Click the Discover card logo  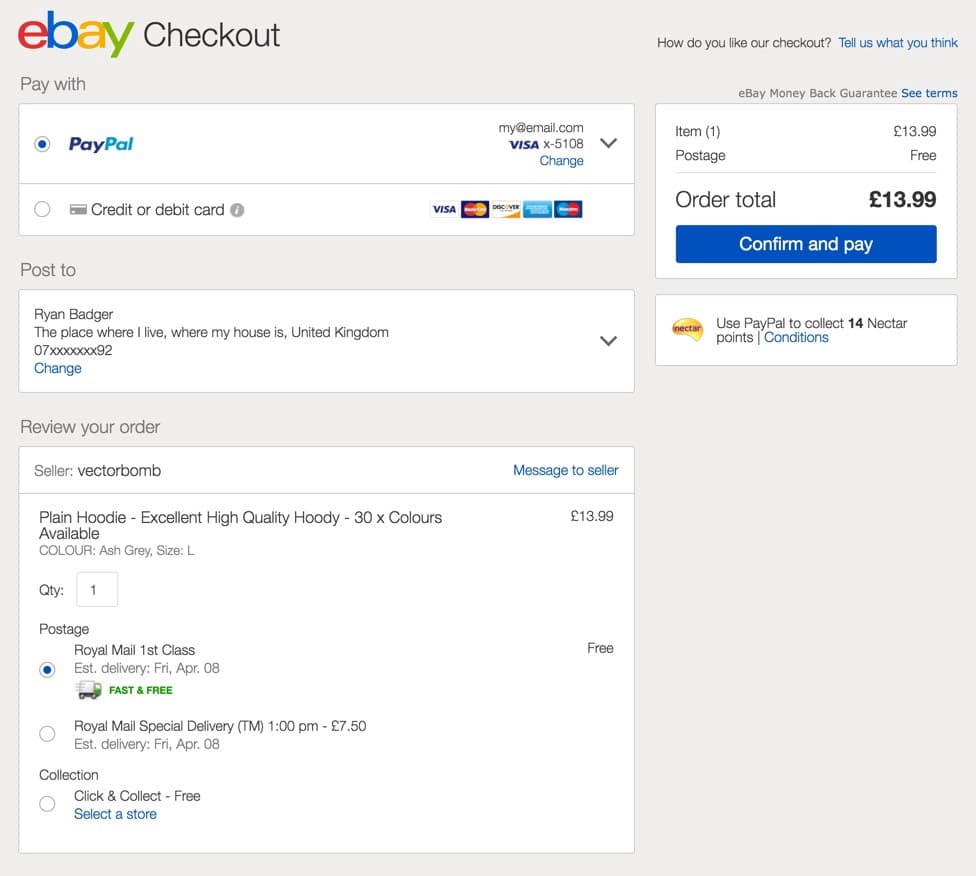point(506,210)
